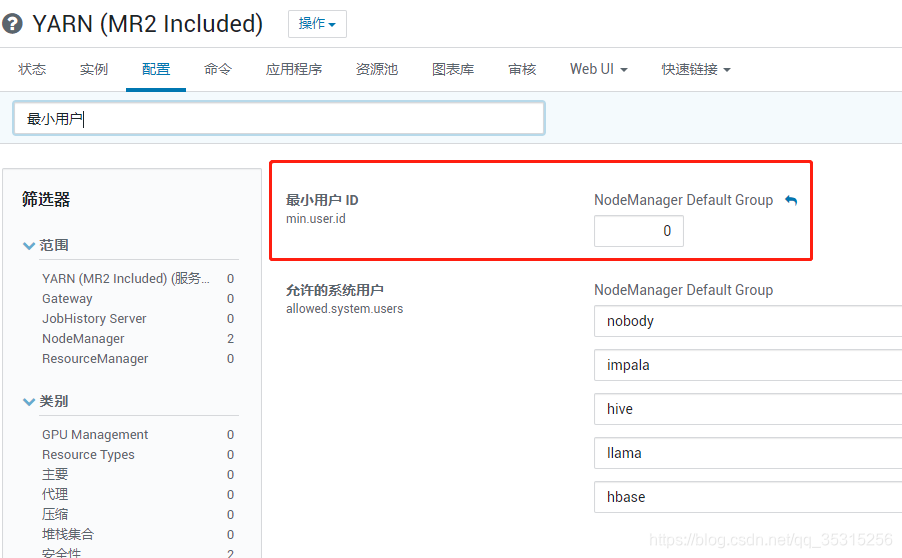Go to the 资源池 resource pools tab

[377, 69]
